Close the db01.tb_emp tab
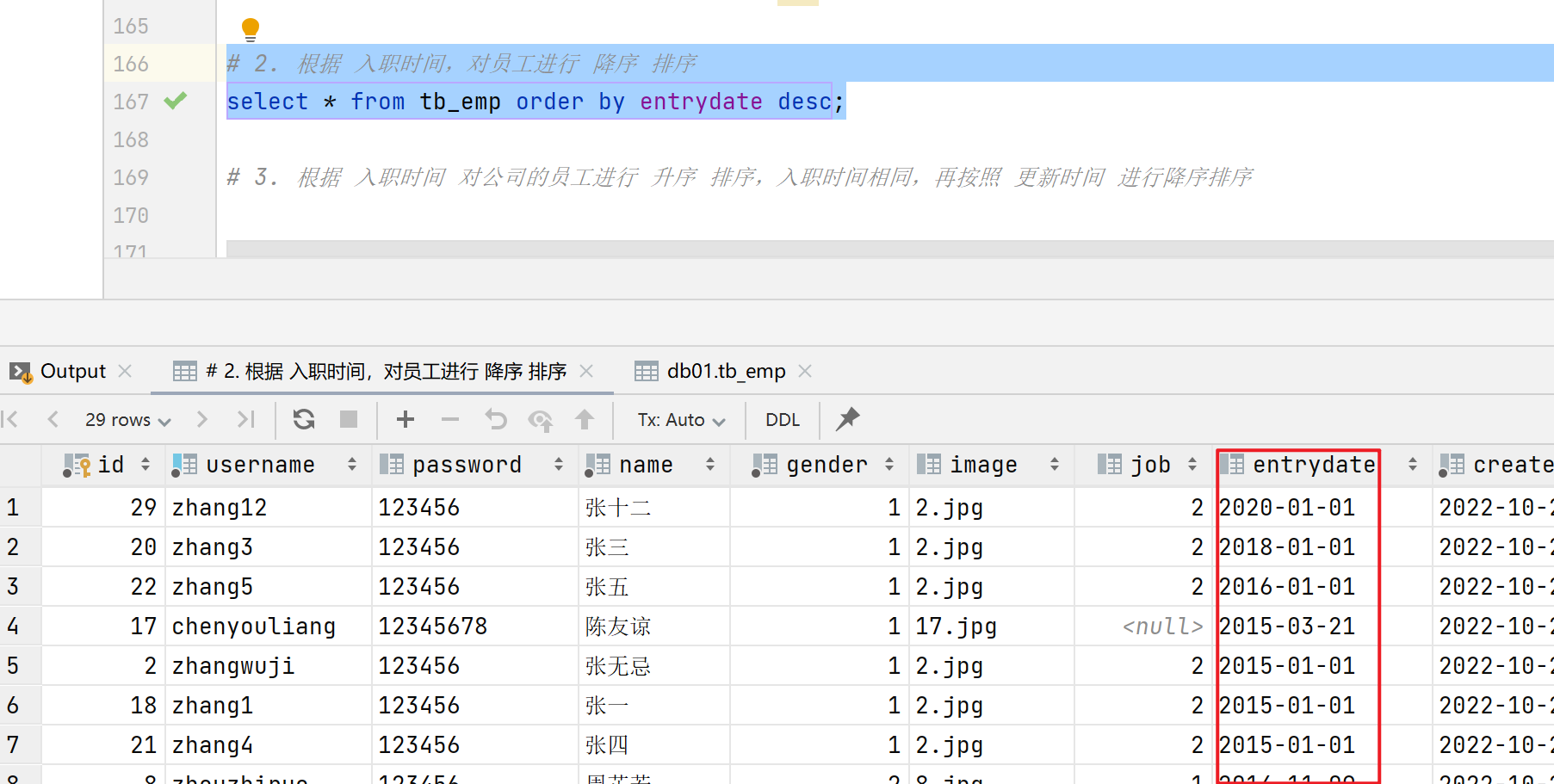Image resolution: width=1554 pixels, height=784 pixels. (x=805, y=371)
